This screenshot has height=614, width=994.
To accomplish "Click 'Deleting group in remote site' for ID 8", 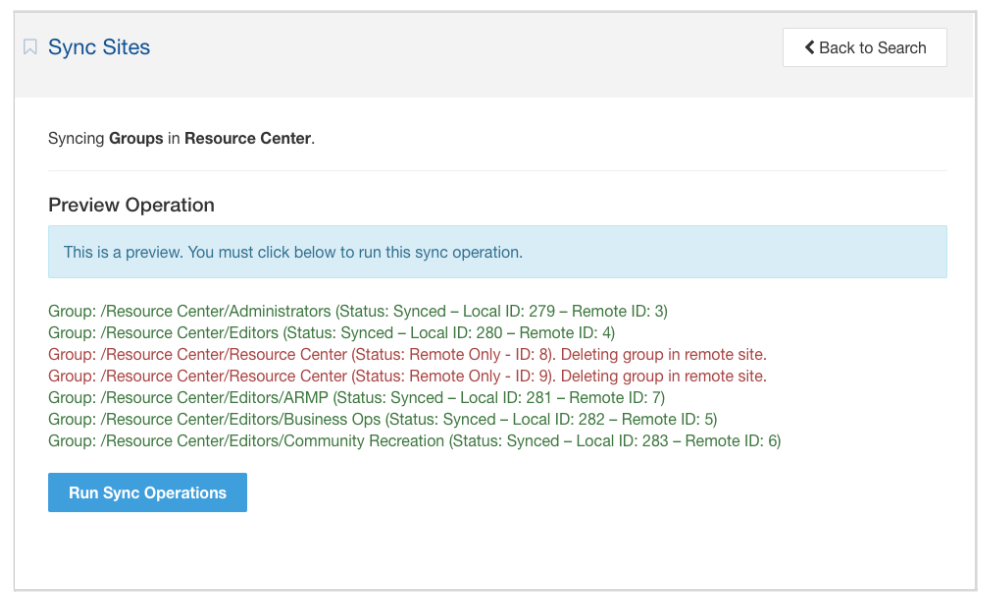I will pos(663,355).
